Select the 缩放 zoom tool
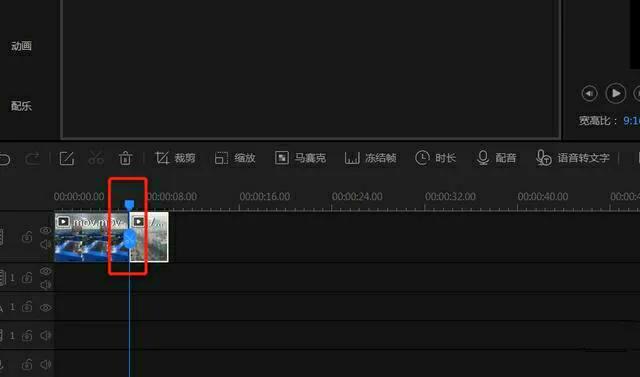This screenshot has width=640, height=377. 235,158
